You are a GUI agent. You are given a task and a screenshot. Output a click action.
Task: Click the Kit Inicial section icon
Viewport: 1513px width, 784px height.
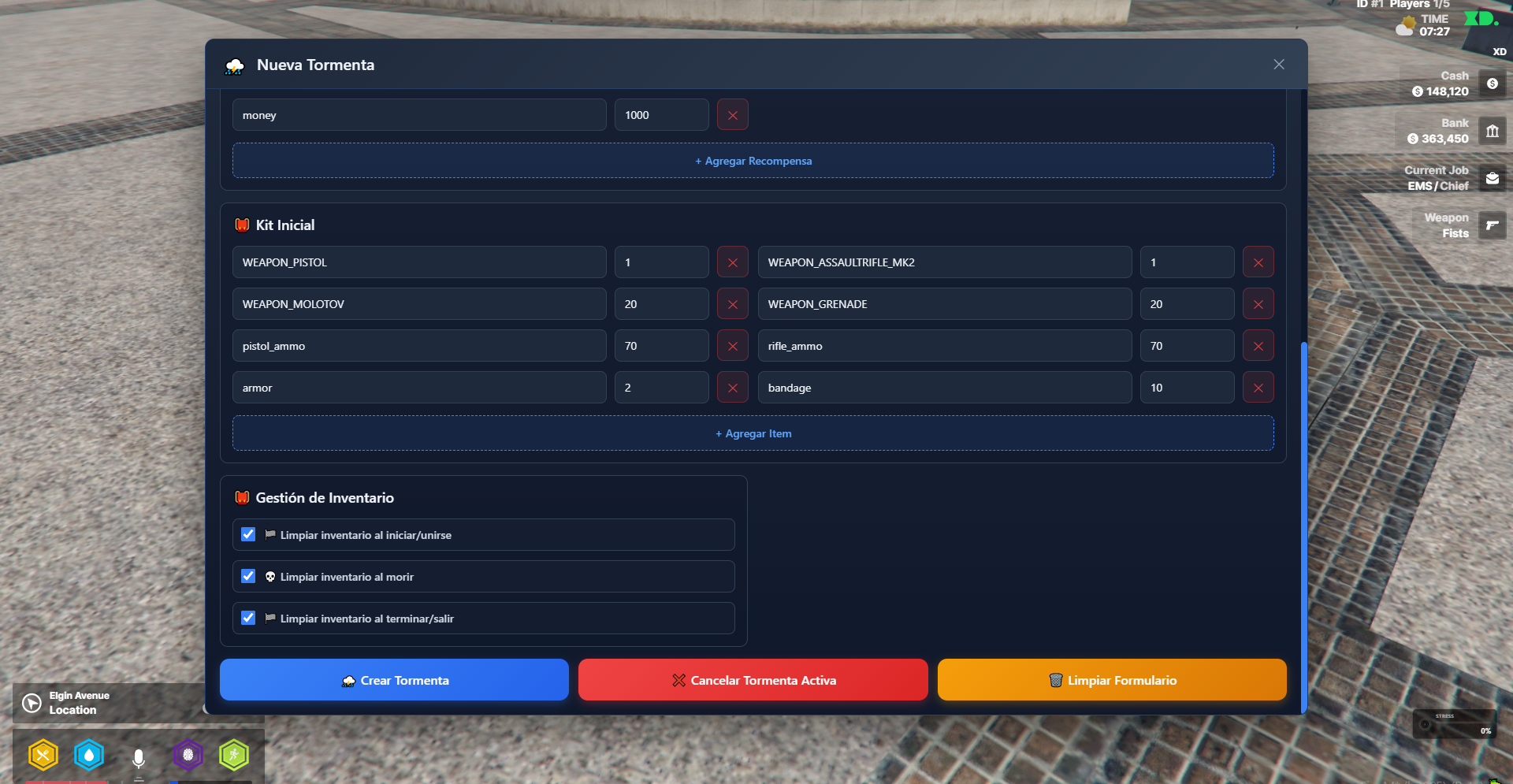tap(242, 225)
